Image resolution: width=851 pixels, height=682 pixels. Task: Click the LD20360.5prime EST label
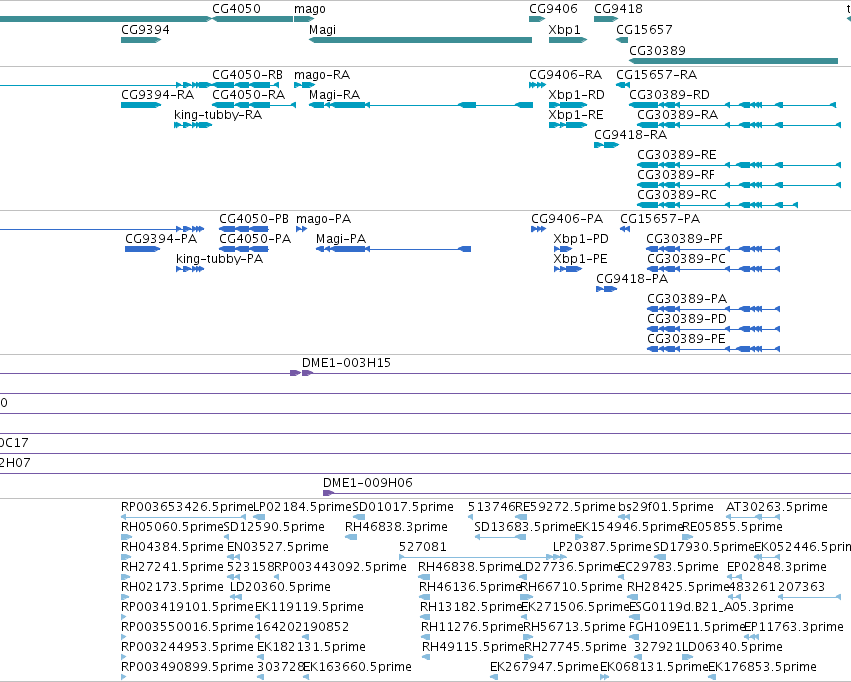(x=280, y=587)
